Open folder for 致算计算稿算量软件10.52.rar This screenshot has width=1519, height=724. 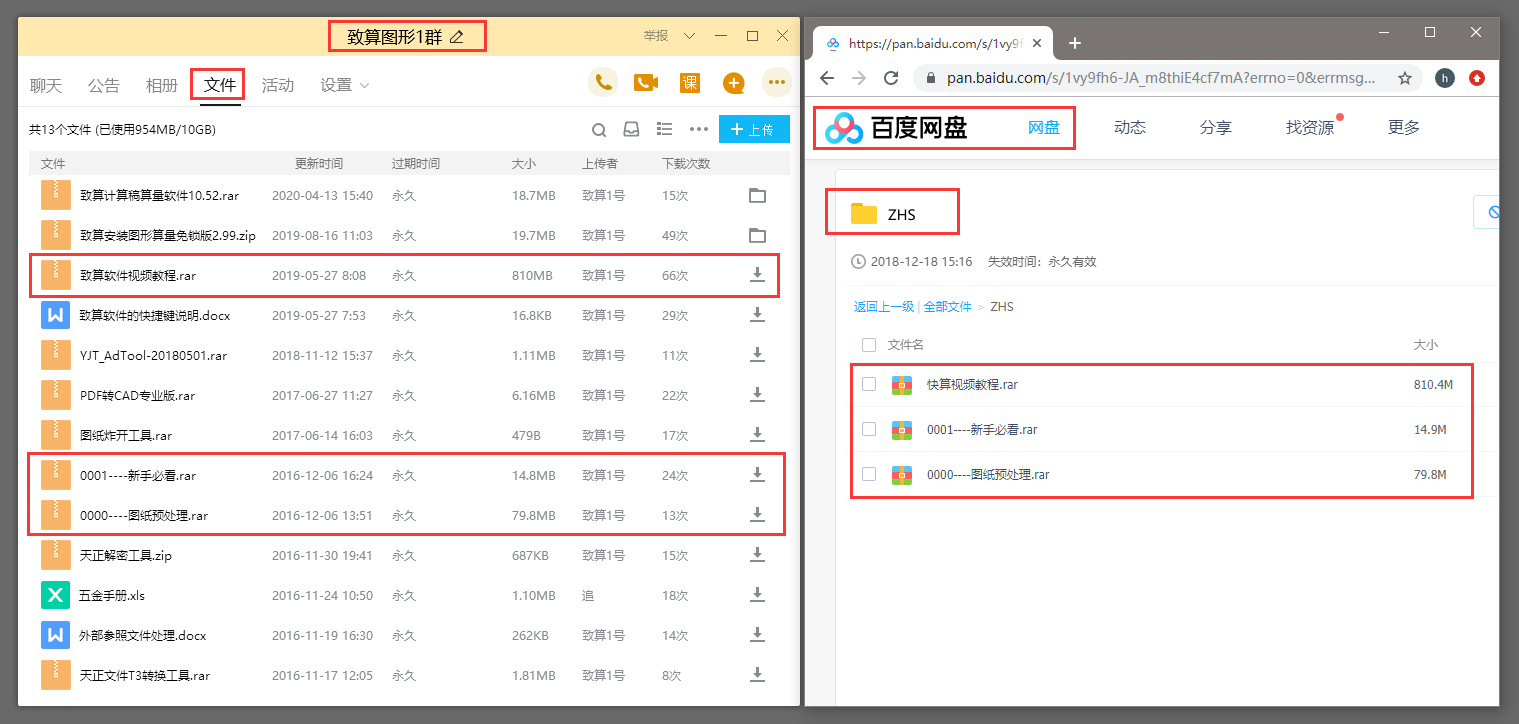(757, 195)
